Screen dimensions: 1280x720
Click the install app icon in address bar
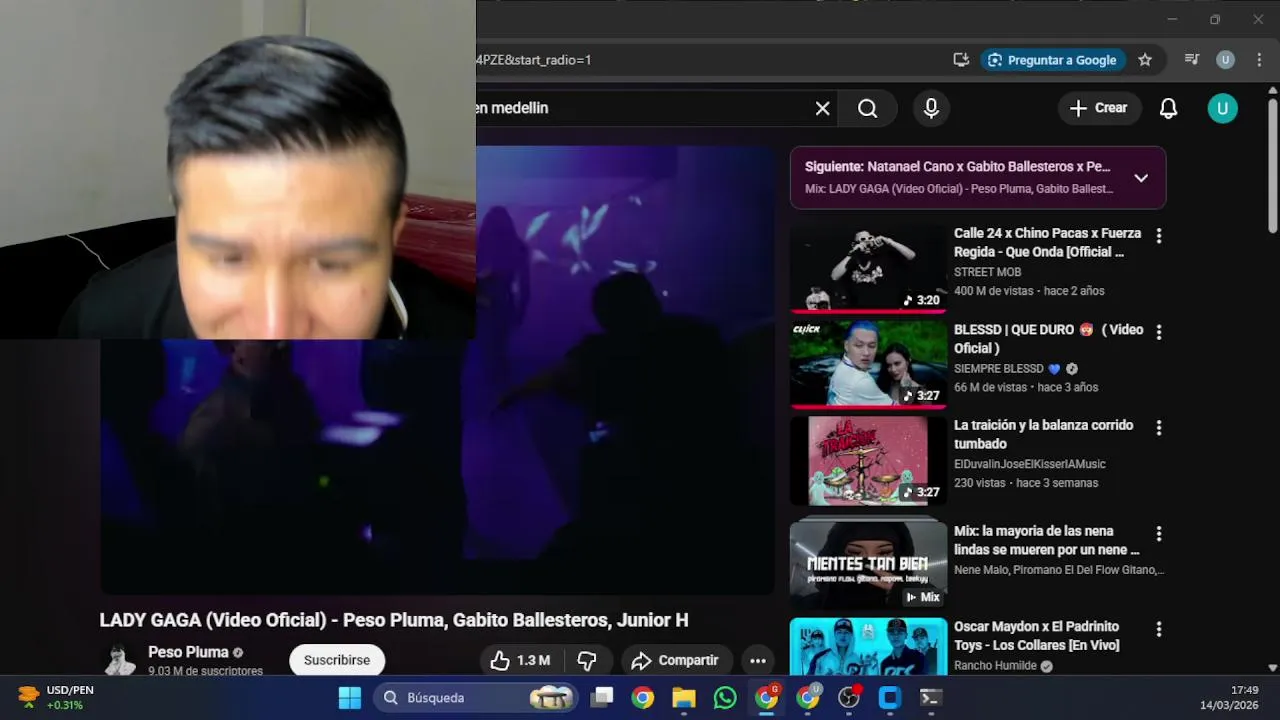961,60
